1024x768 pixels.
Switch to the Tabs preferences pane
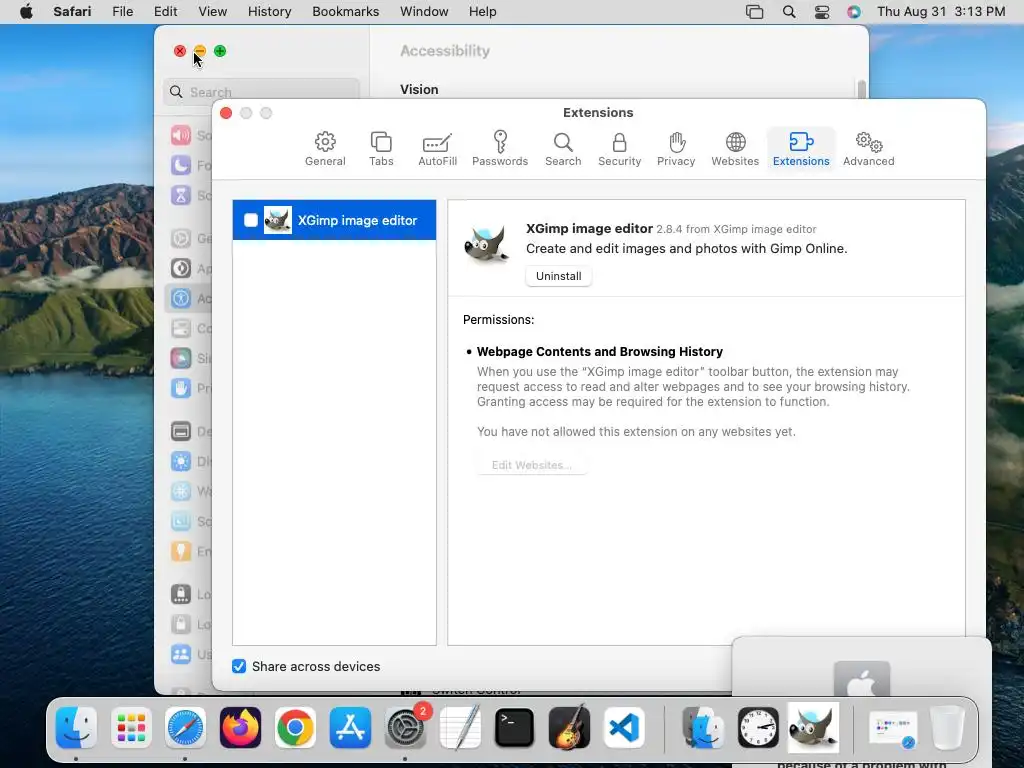381,149
